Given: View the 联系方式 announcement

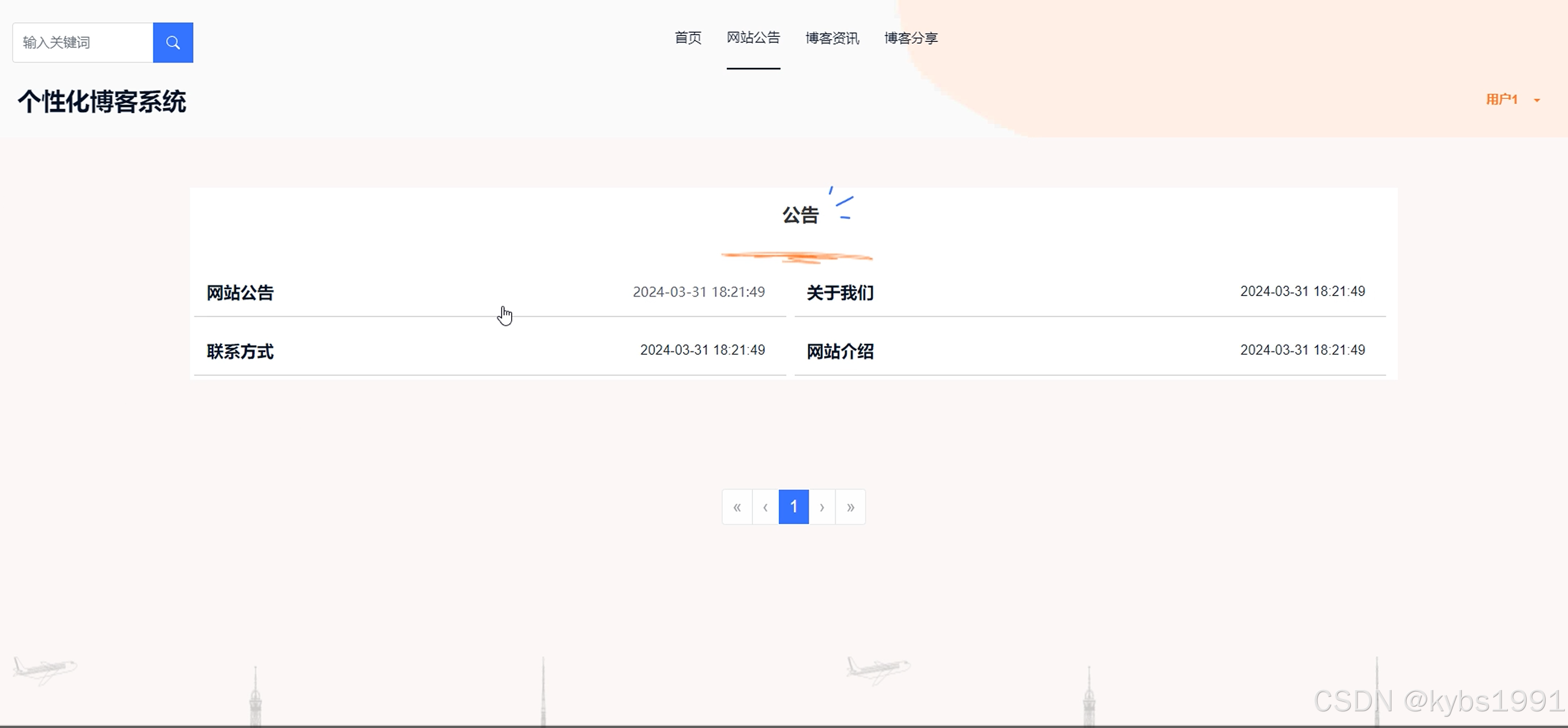Looking at the screenshot, I should (x=240, y=351).
